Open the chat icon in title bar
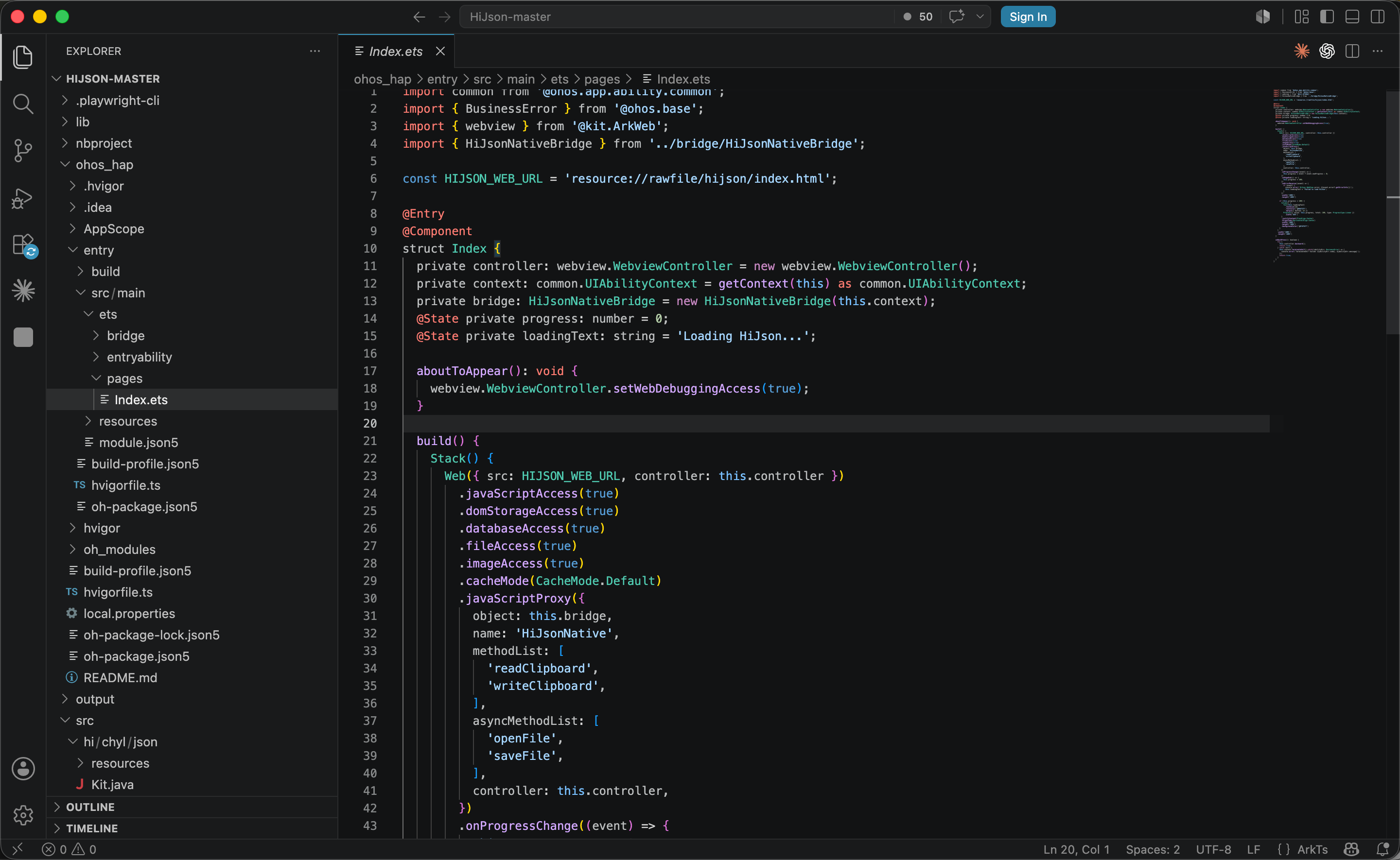This screenshot has width=1400, height=860. click(957, 17)
